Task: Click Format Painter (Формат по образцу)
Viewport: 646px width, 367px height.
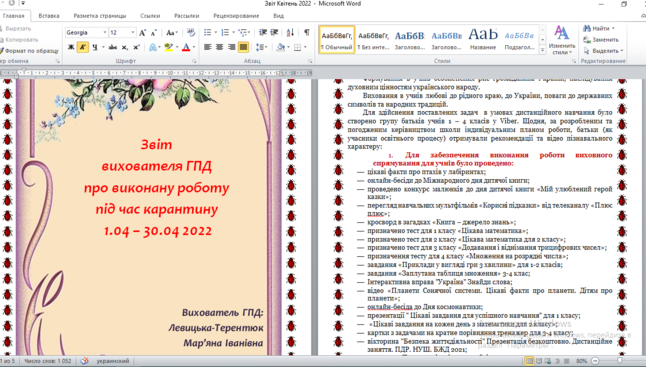Action: click(30, 51)
